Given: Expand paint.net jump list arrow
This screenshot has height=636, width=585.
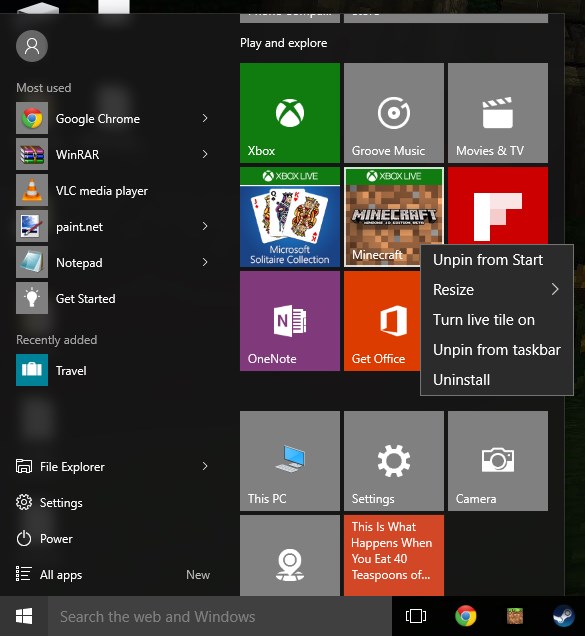Looking at the screenshot, I should point(205,226).
